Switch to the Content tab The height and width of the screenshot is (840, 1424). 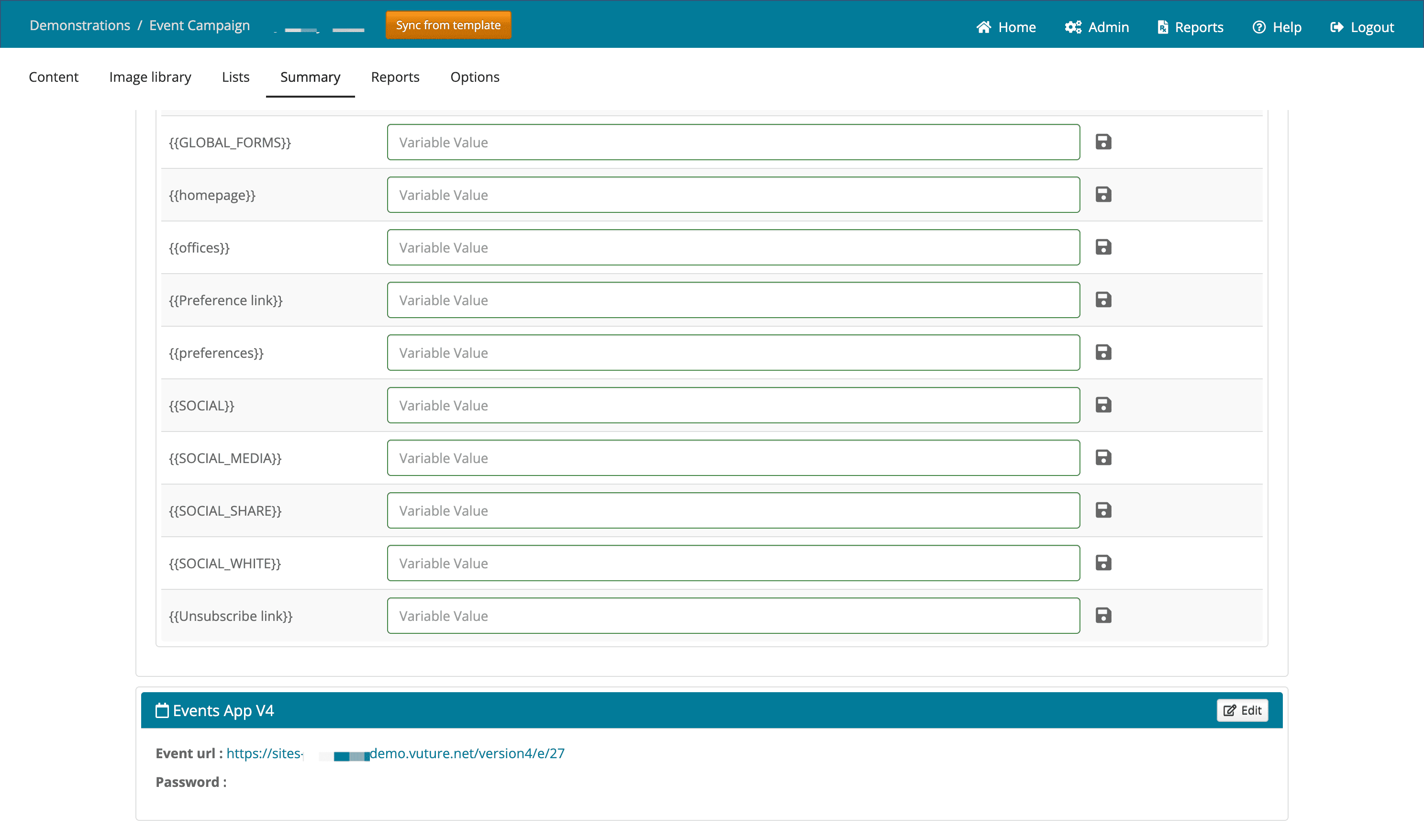[54, 77]
